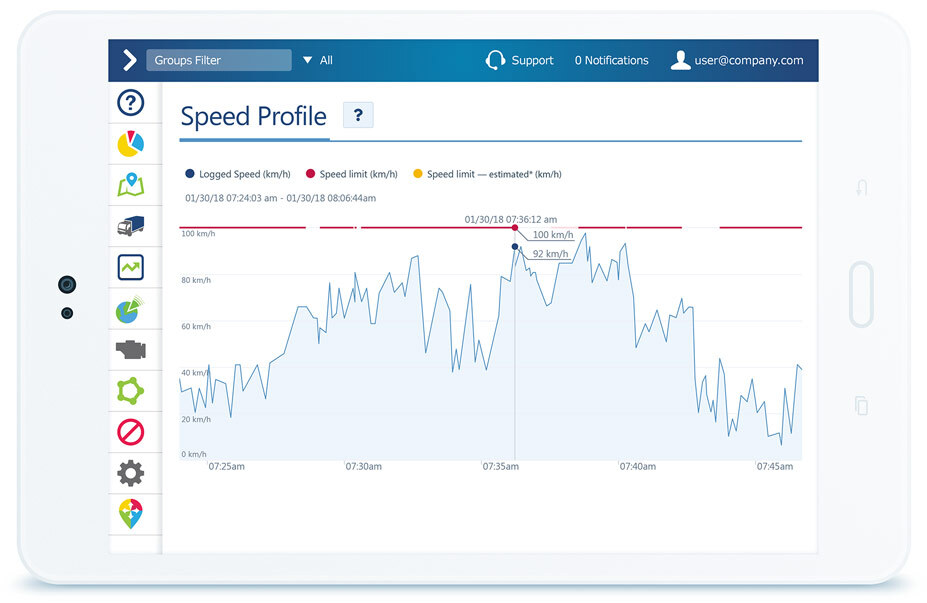Open the colorful POI map markers icon

pos(130,514)
